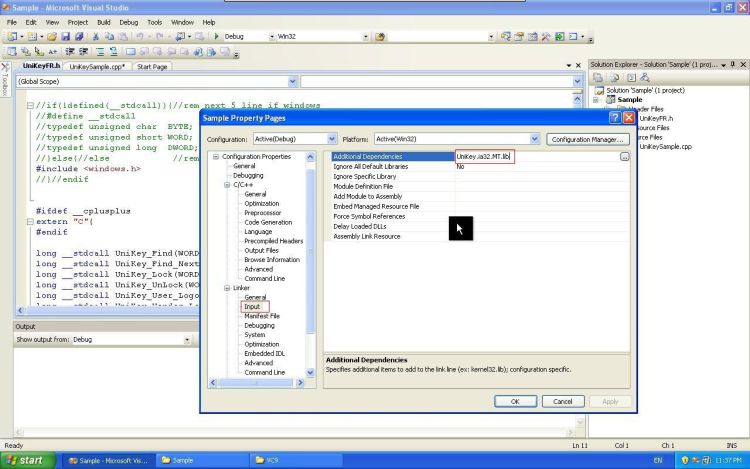
Task: Select the Module Definition File row
Action: tap(480, 186)
